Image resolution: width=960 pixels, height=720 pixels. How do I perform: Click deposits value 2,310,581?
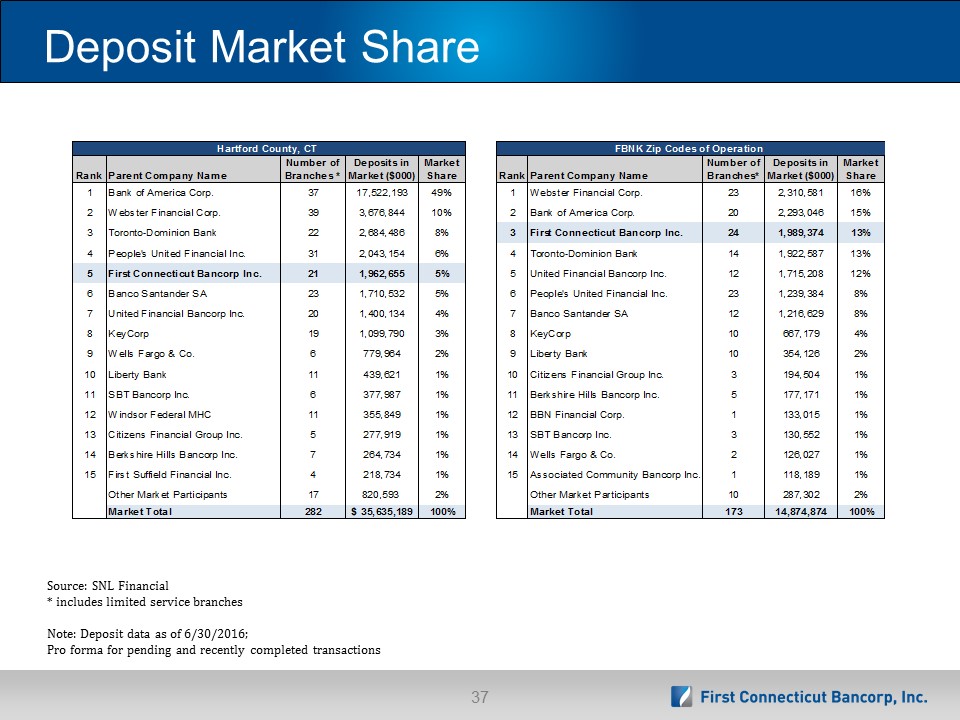pos(800,192)
